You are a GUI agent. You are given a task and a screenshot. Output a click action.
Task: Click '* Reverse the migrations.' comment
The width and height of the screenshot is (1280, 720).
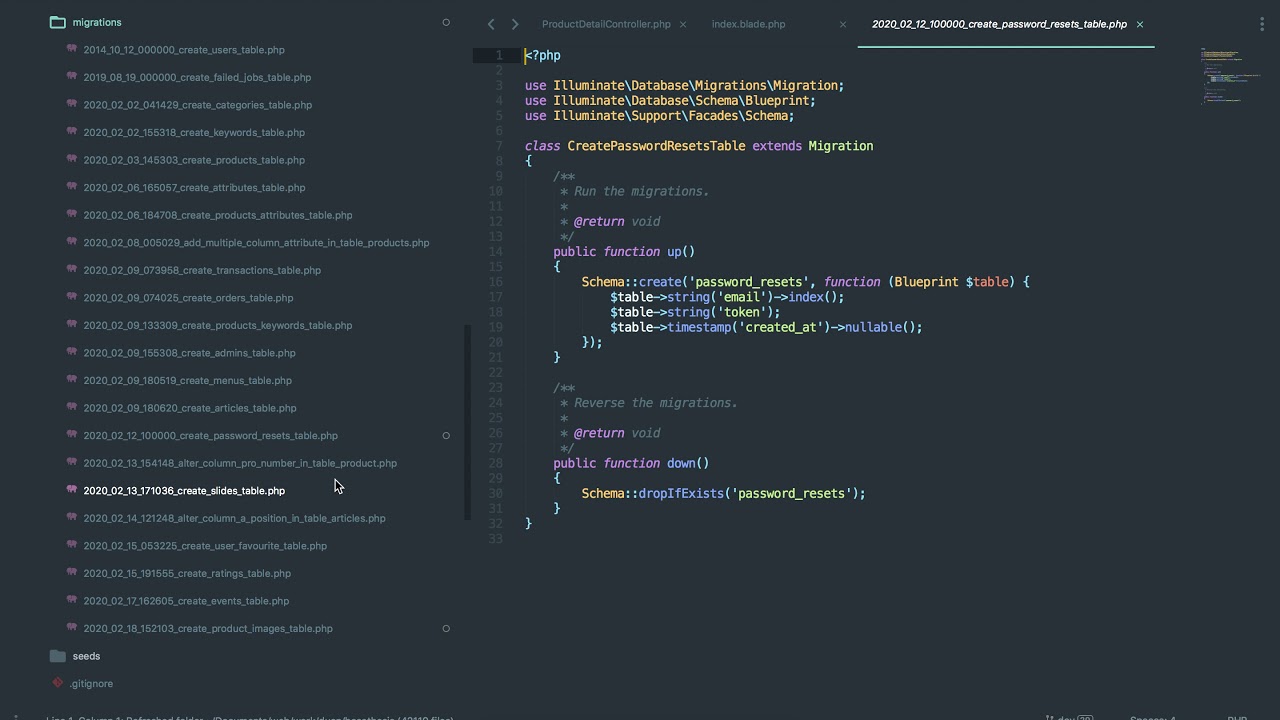point(649,403)
